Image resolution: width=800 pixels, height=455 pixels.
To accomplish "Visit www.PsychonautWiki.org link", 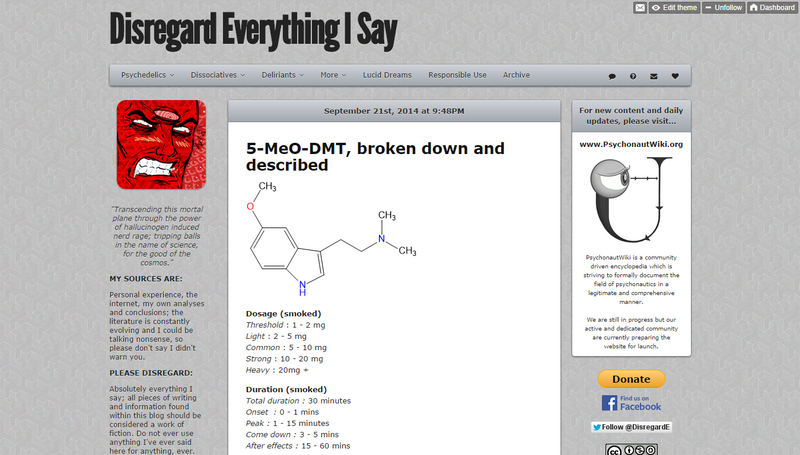I will [631, 144].
